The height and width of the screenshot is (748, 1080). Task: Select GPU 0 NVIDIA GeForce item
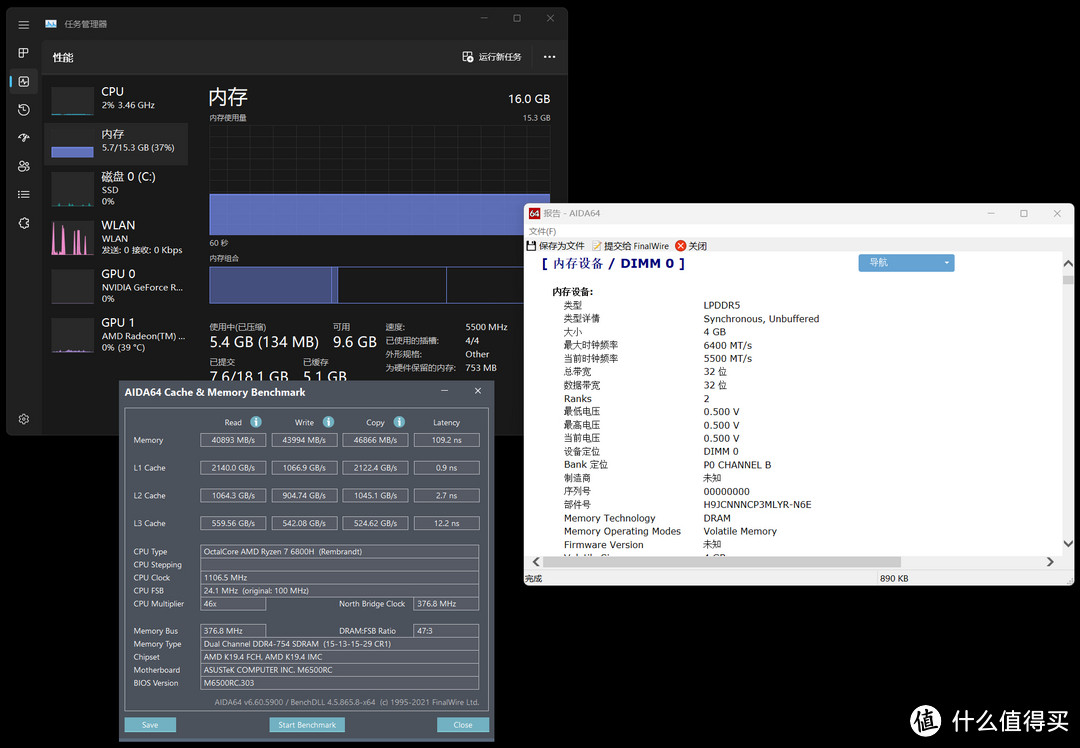[x=116, y=285]
